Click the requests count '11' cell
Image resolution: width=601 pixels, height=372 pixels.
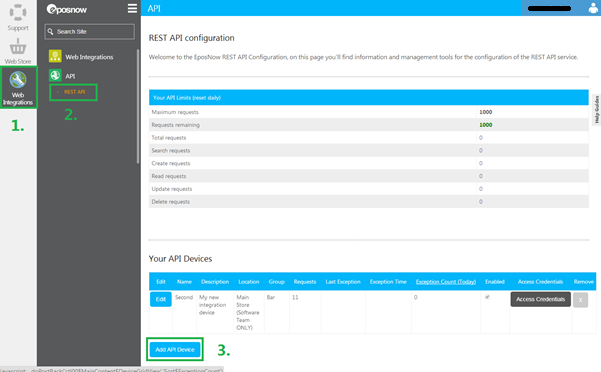(x=295, y=297)
